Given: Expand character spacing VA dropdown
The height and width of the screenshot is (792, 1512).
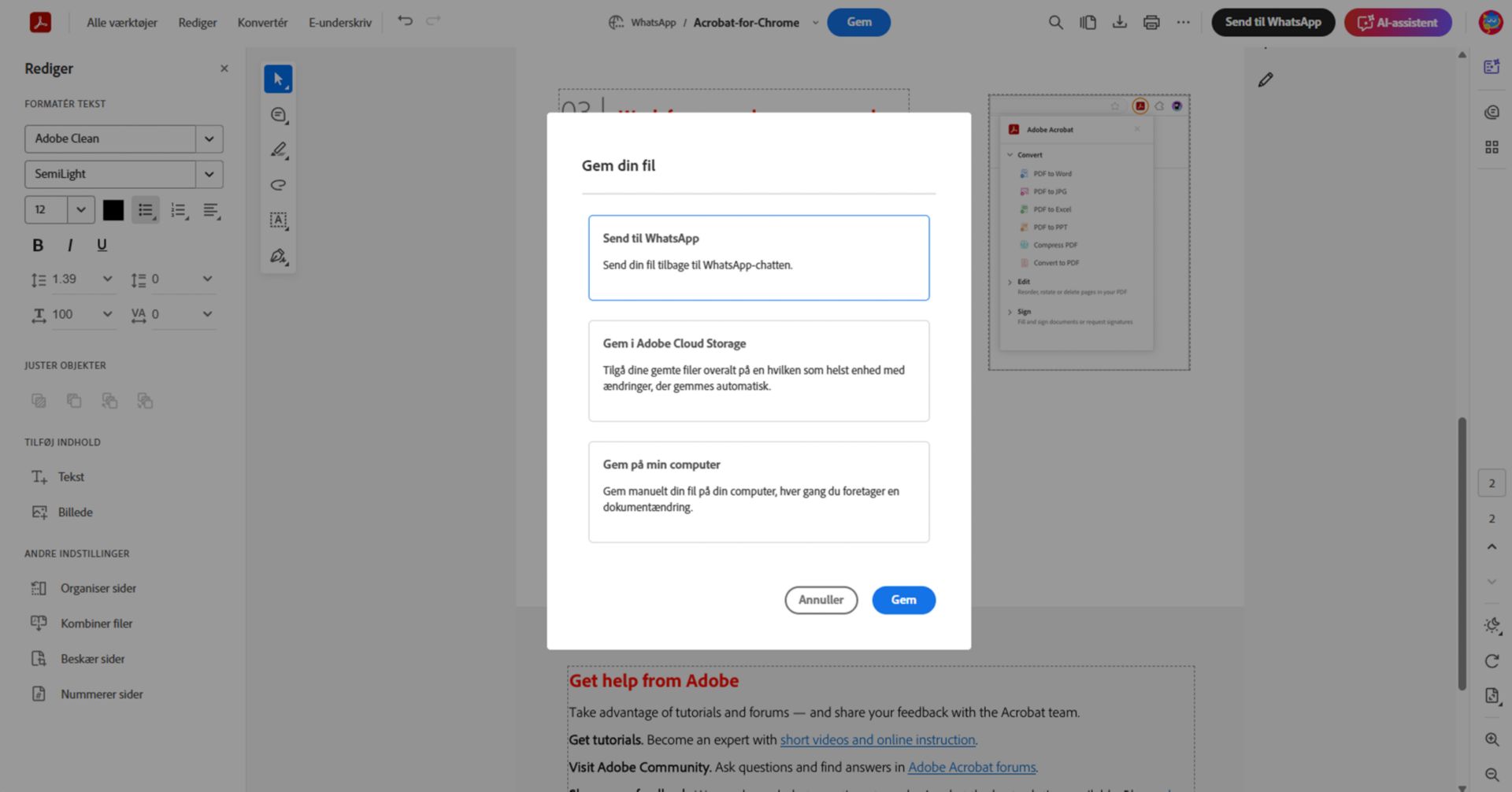Looking at the screenshot, I should [x=207, y=314].
